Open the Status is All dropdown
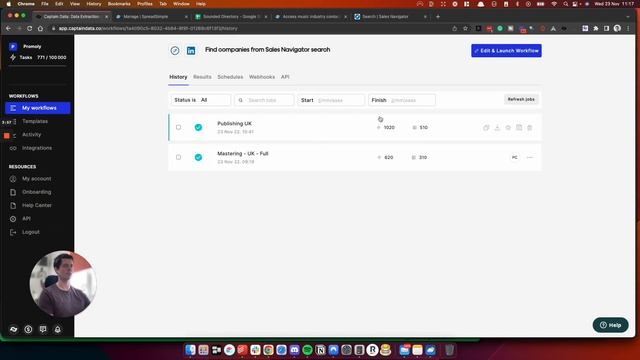 (200, 100)
